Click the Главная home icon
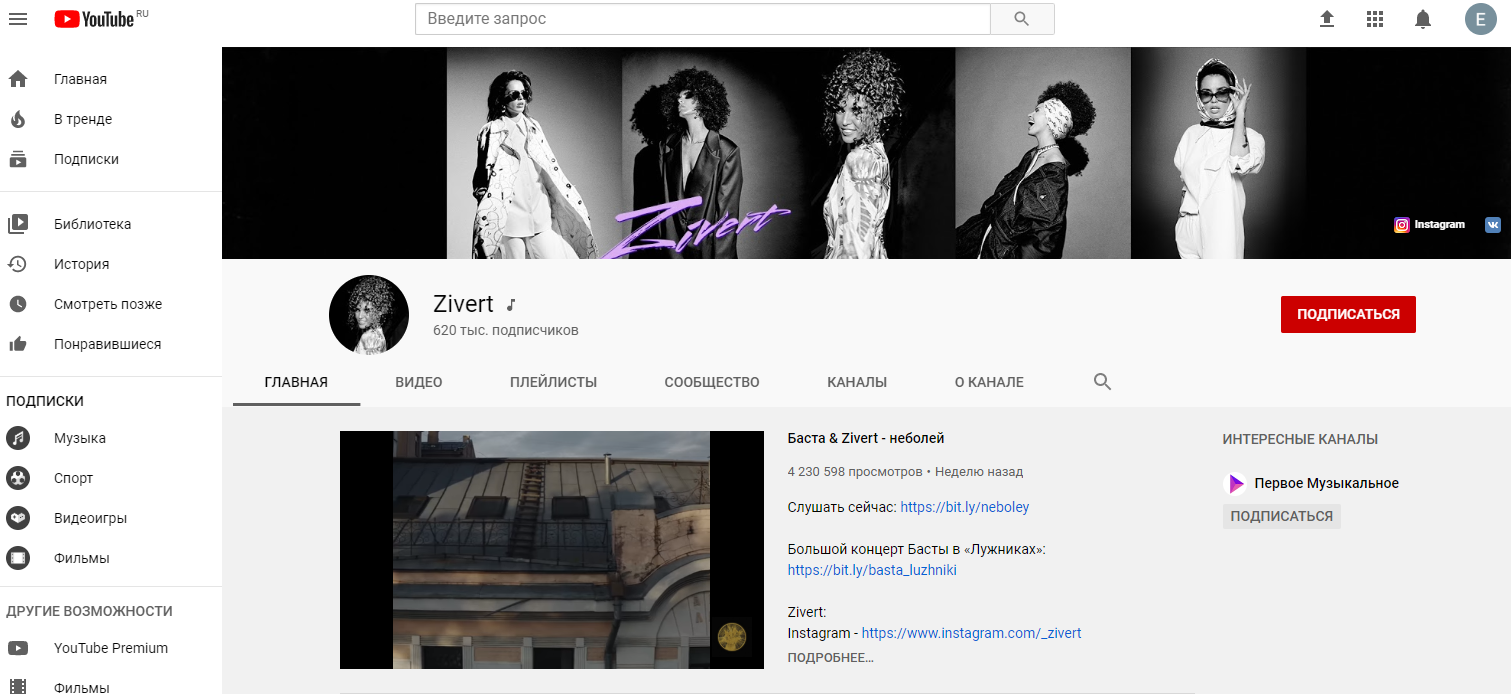 click(18, 79)
